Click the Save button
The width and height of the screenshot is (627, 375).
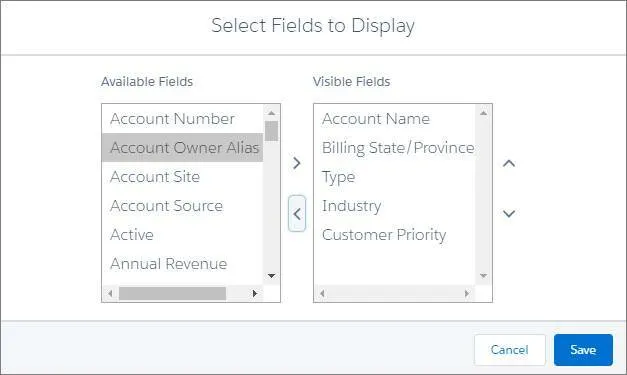coord(583,350)
